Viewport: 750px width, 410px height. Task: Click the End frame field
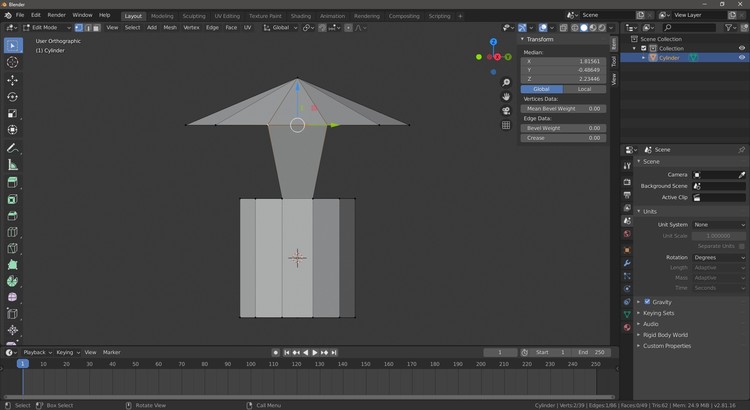point(589,352)
